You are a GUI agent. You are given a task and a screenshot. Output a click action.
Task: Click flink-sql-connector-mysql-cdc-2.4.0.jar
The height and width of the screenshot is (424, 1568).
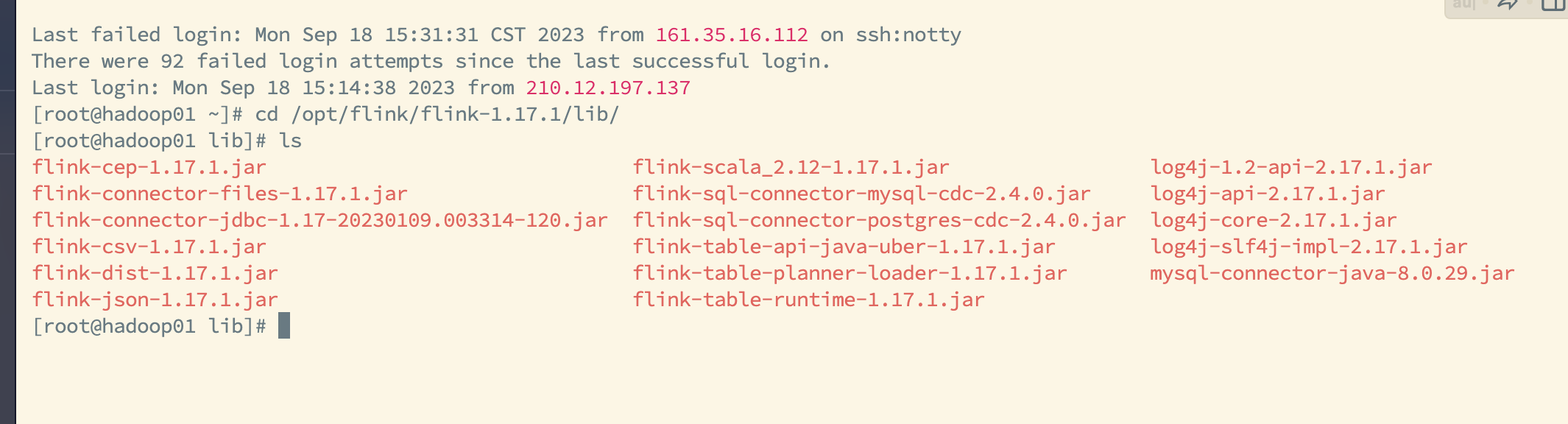point(862,194)
